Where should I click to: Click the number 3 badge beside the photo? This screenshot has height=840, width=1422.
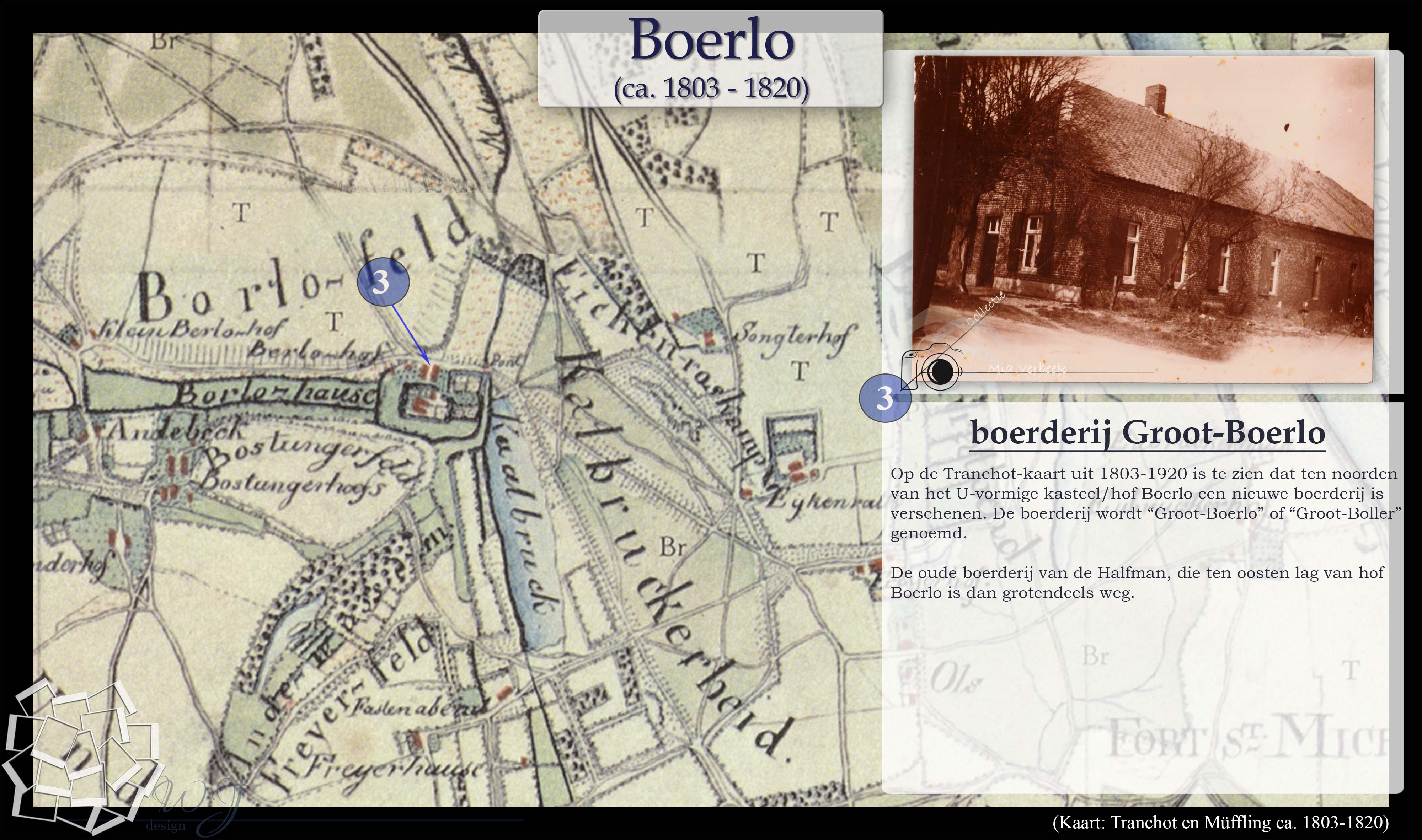[884, 398]
